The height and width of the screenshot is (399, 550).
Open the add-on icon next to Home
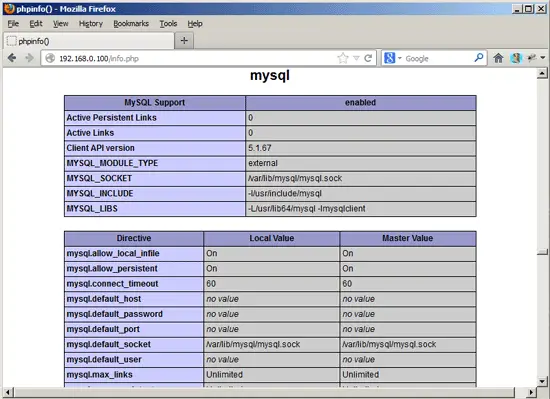516,58
